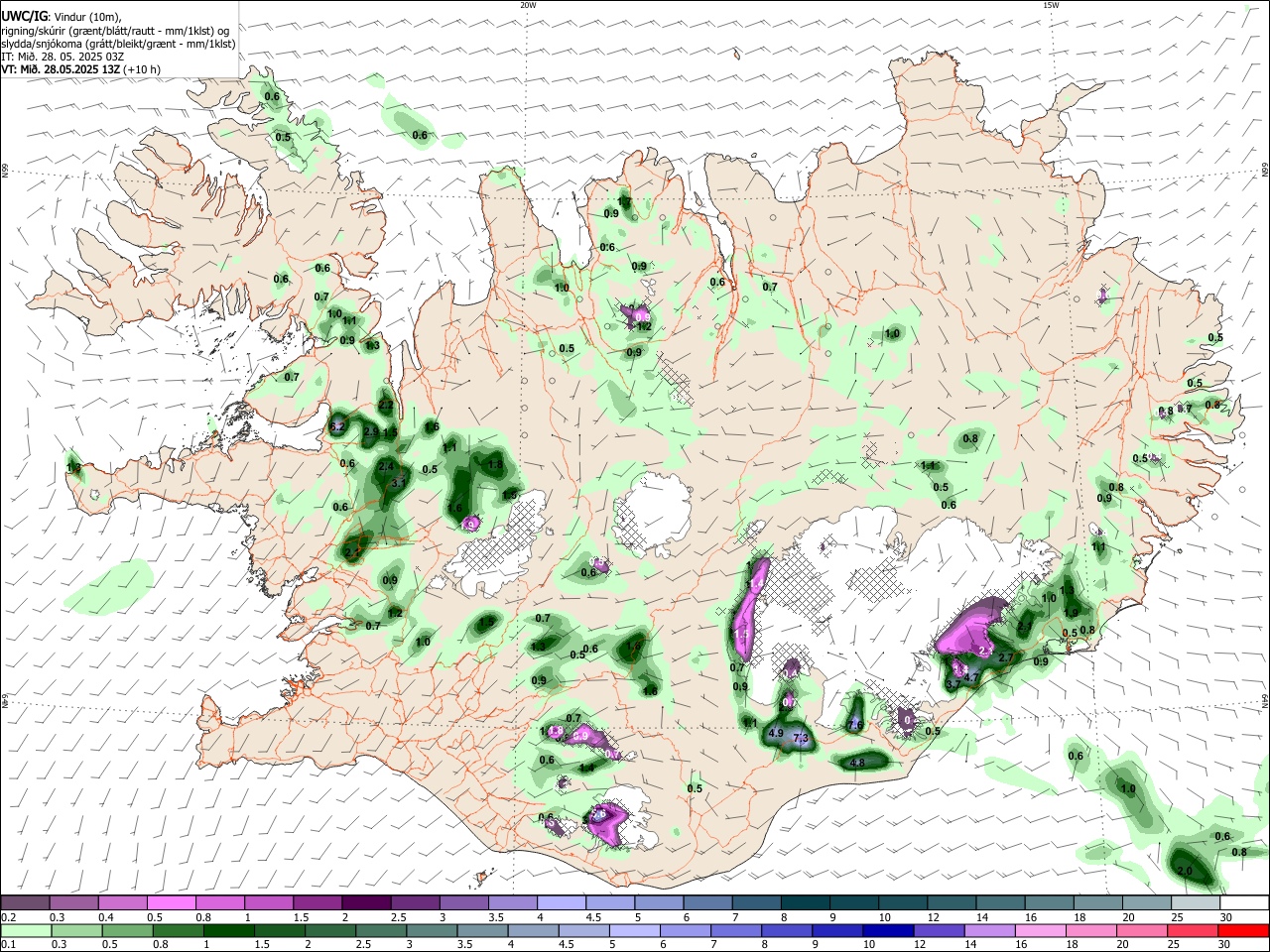Select lower scale deep blue swatch between 10 and 12
Viewport: 1270px width, 952px height.
pyautogui.click(x=887, y=930)
